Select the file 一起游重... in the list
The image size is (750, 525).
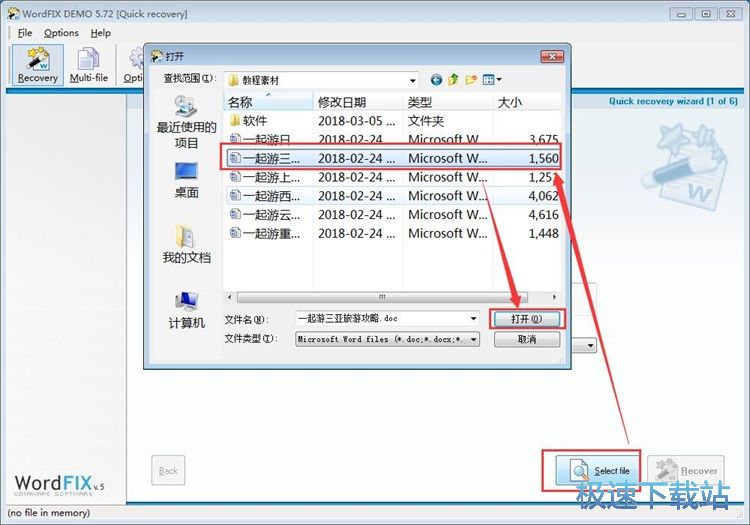[393, 233]
